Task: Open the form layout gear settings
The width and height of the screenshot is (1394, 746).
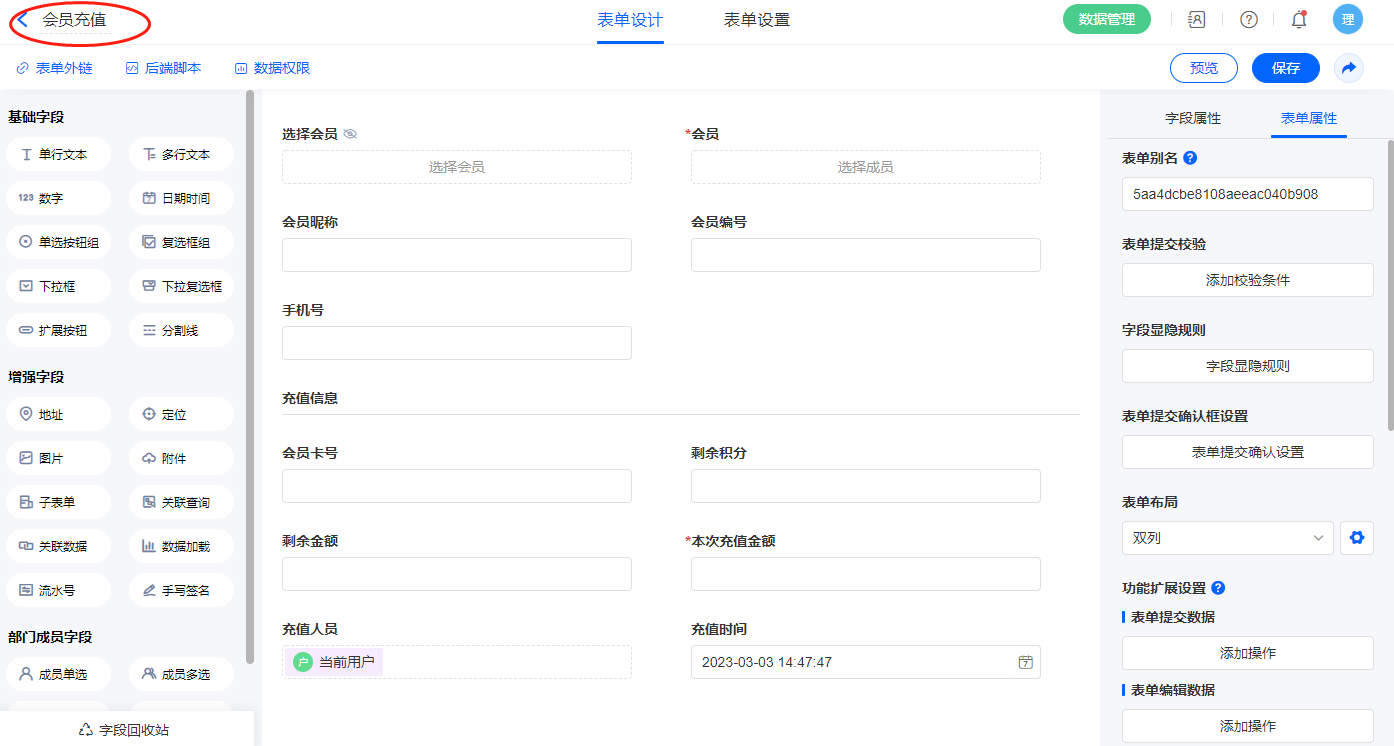Action: (x=1356, y=538)
